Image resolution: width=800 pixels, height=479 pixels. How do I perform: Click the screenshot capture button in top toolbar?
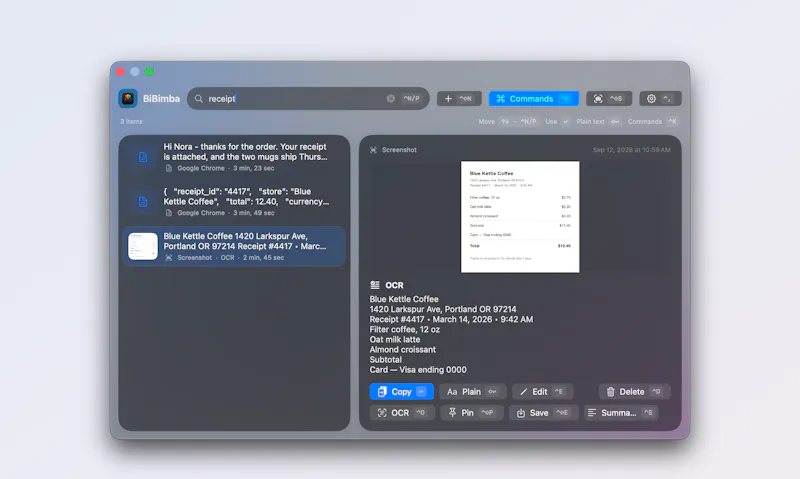point(609,98)
